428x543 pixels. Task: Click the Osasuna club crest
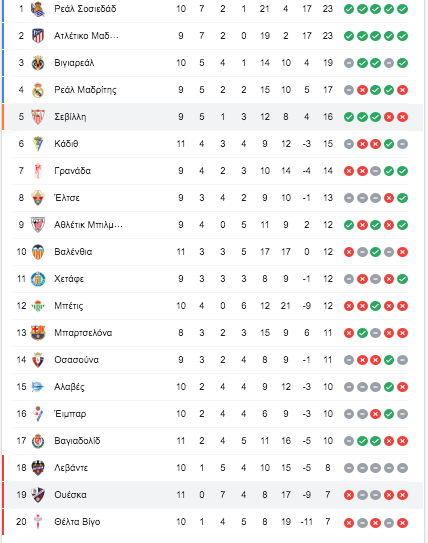point(38,360)
